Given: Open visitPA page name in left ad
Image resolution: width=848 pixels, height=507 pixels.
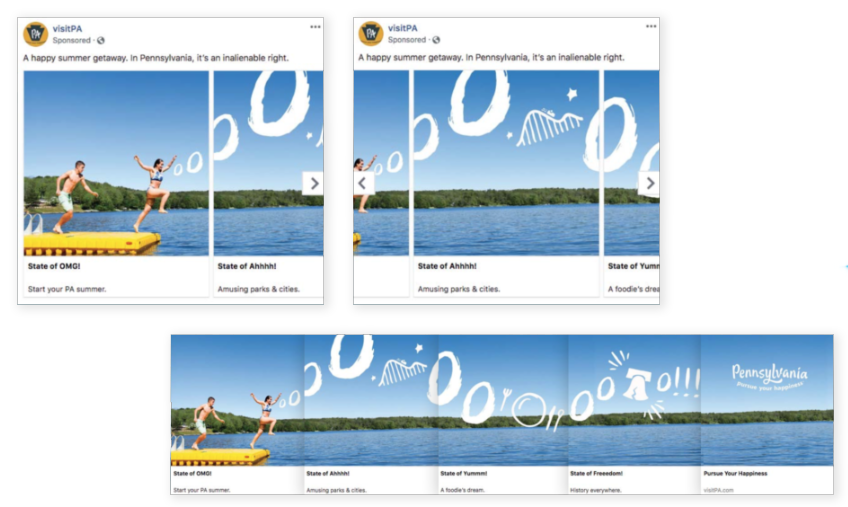Looking at the screenshot, I should pyautogui.click(x=67, y=29).
